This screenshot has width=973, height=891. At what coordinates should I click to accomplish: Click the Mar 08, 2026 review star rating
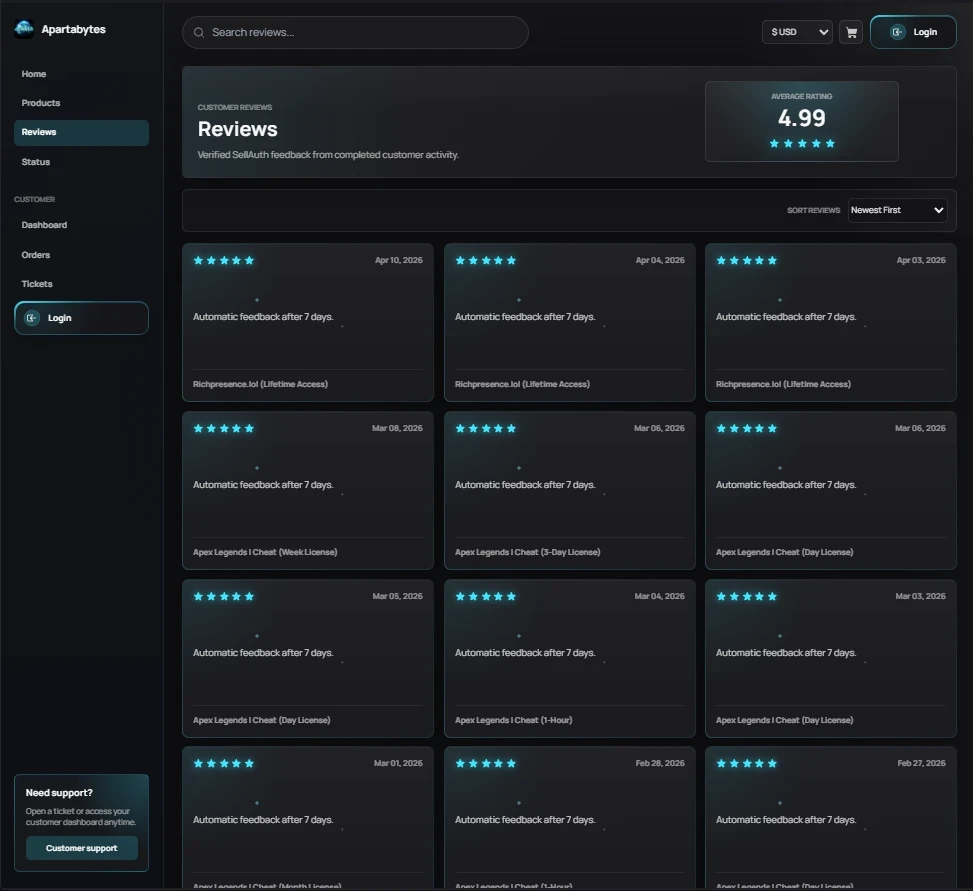click(223, 428)
